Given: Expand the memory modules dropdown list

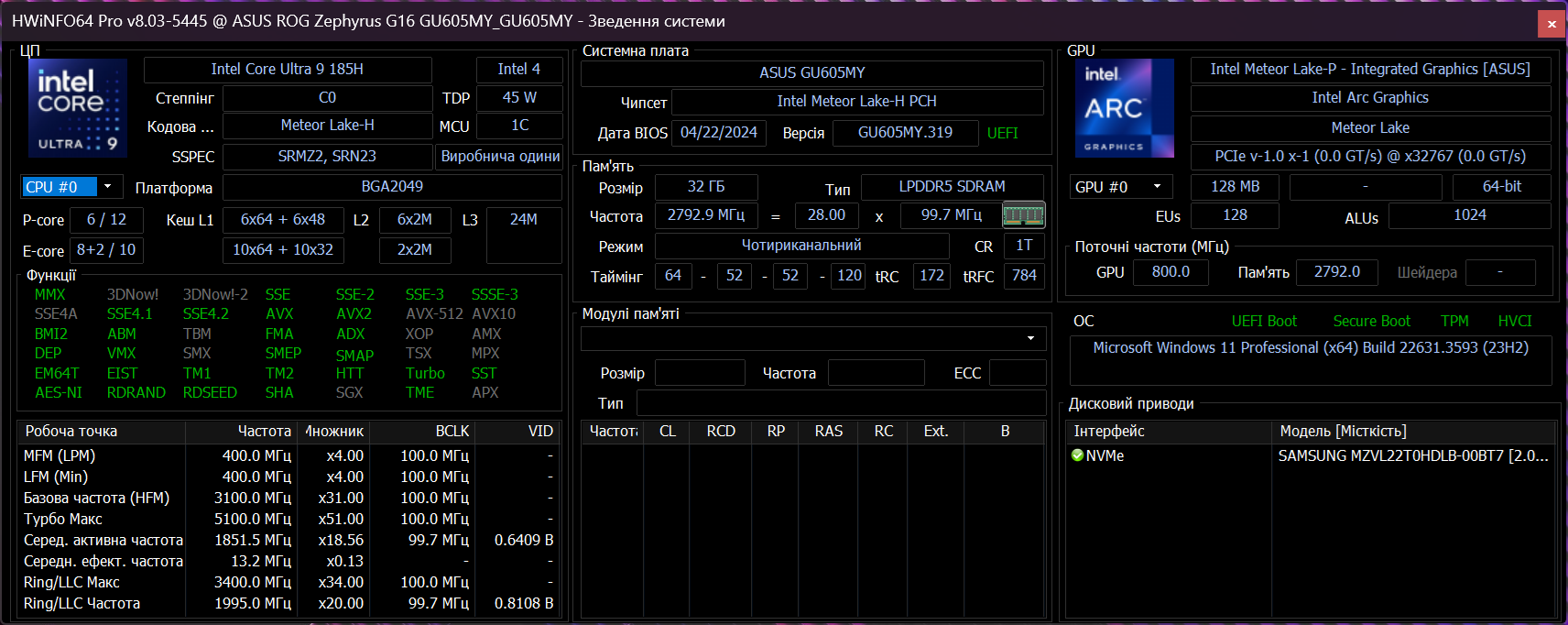Looking at the screenshot, I should tap(1030, 338).
